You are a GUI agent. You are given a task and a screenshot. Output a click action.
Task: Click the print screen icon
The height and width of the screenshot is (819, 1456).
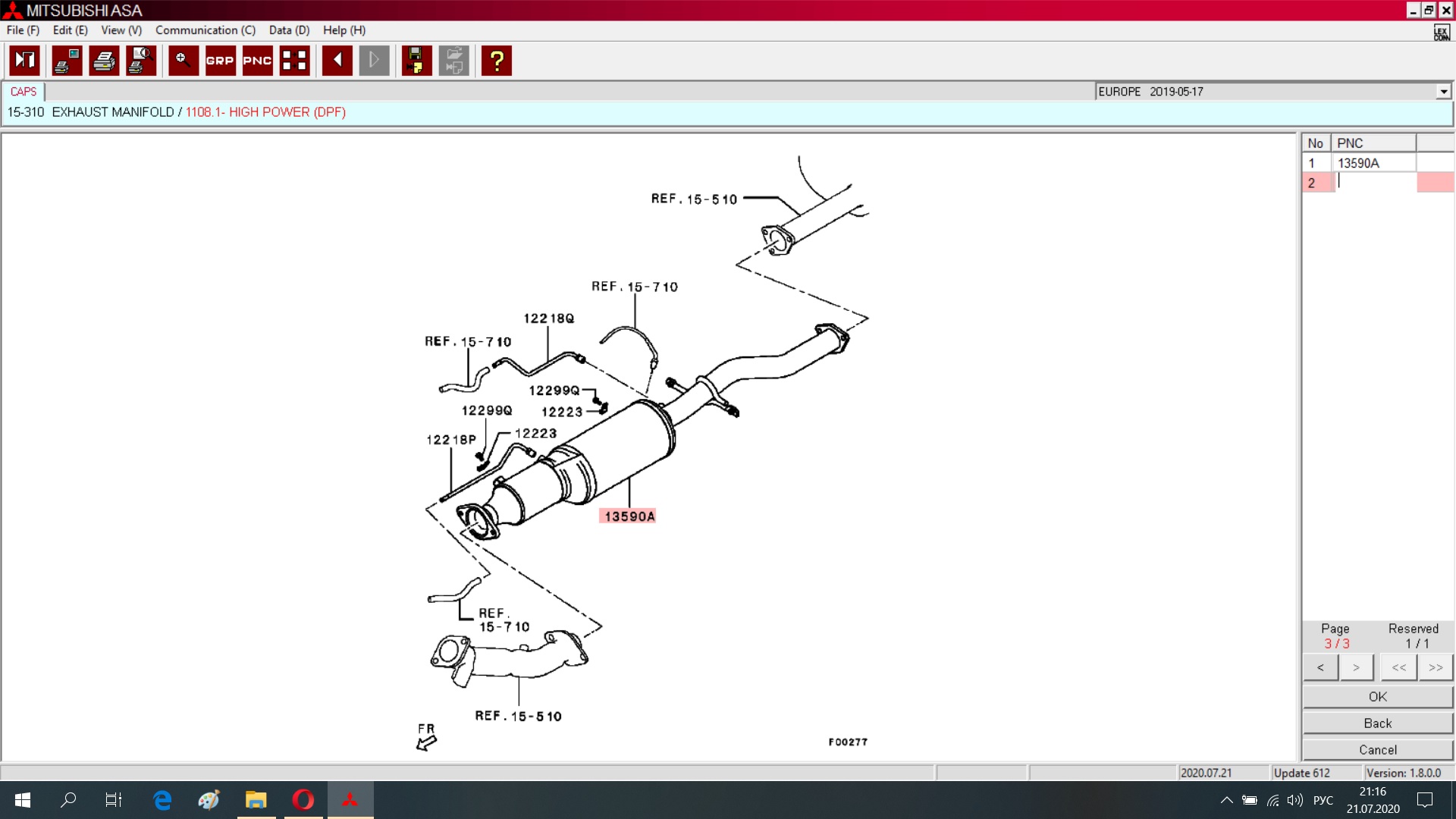tap(67, 61)
